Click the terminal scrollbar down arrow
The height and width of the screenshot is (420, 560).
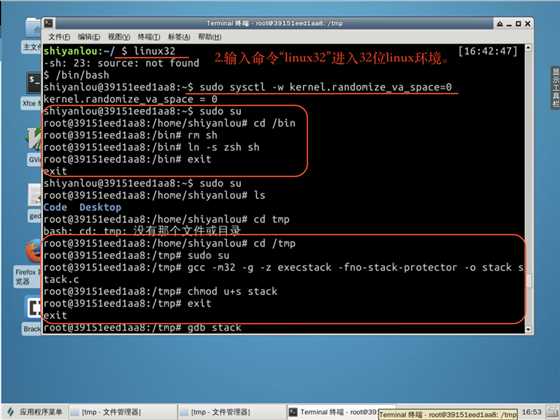[x=528, y=329]
